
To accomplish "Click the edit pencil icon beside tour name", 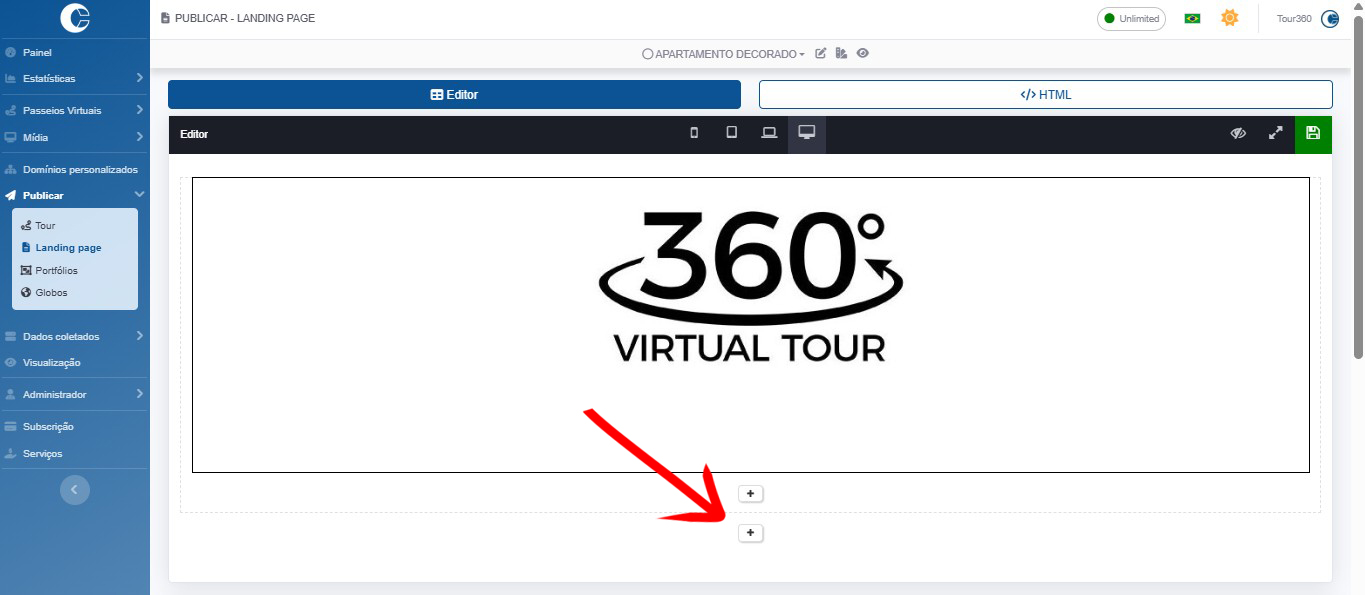I will [821, 54].
